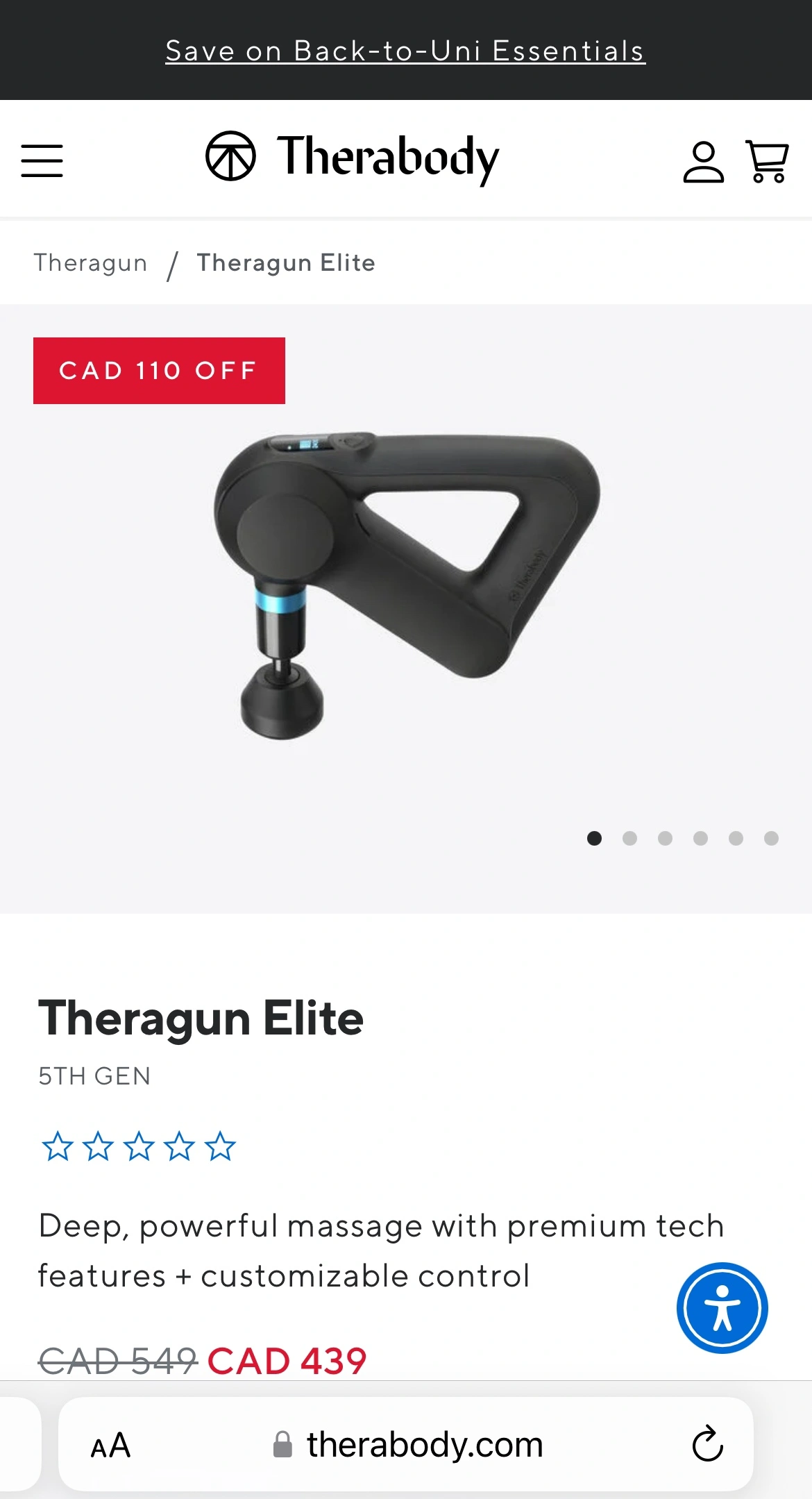Click the CAD 110 OFF badge
This screenshot has width=812, height=1499.
[159, 371]
